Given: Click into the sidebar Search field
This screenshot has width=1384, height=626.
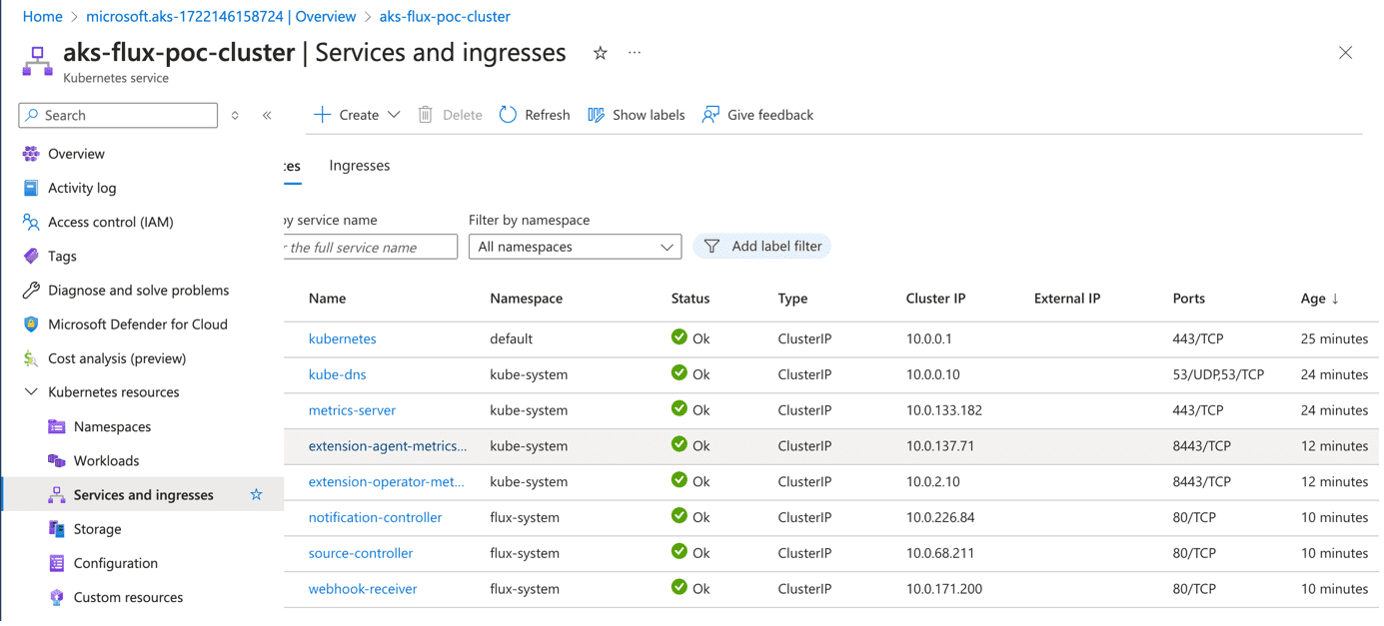Looking at the screenshot, I should pos(118,115).
